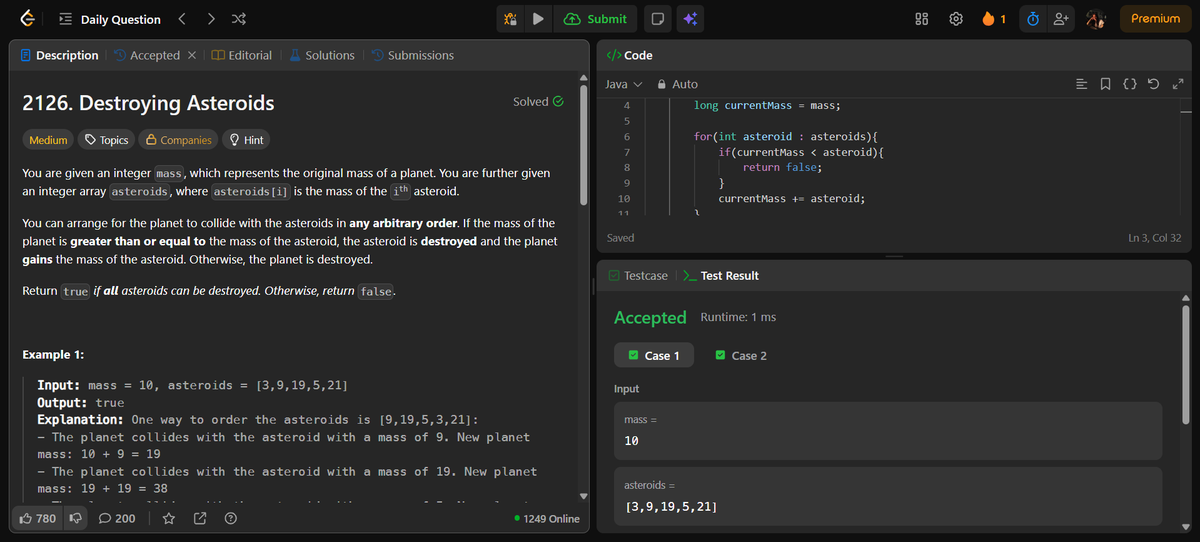Click the 'Ln 3, Col 32' status
This screenshot has width=1200, height=542.
pos(1153,238)
